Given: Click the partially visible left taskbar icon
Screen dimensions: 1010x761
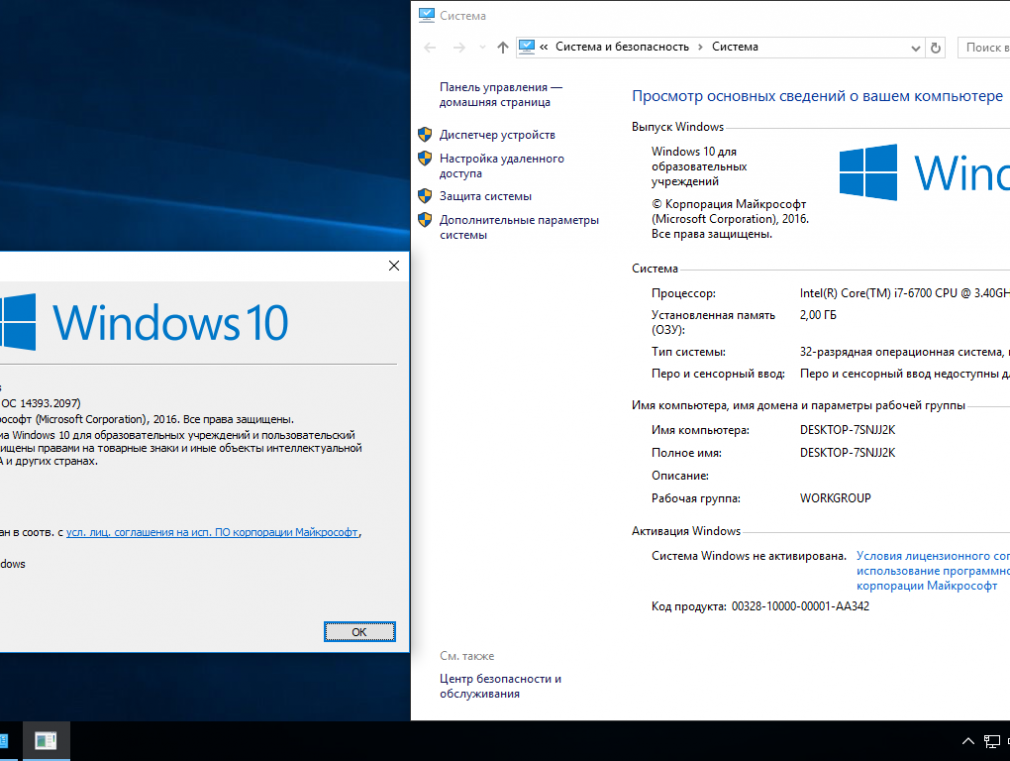Looking at the screenshot, I should tap(4, 741).
